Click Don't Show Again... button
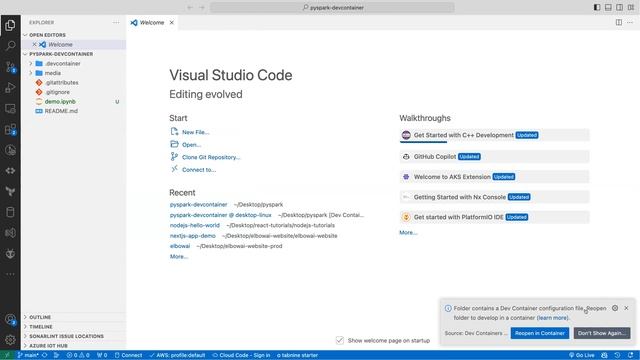 pyautogui.click(x=602, y=333)
